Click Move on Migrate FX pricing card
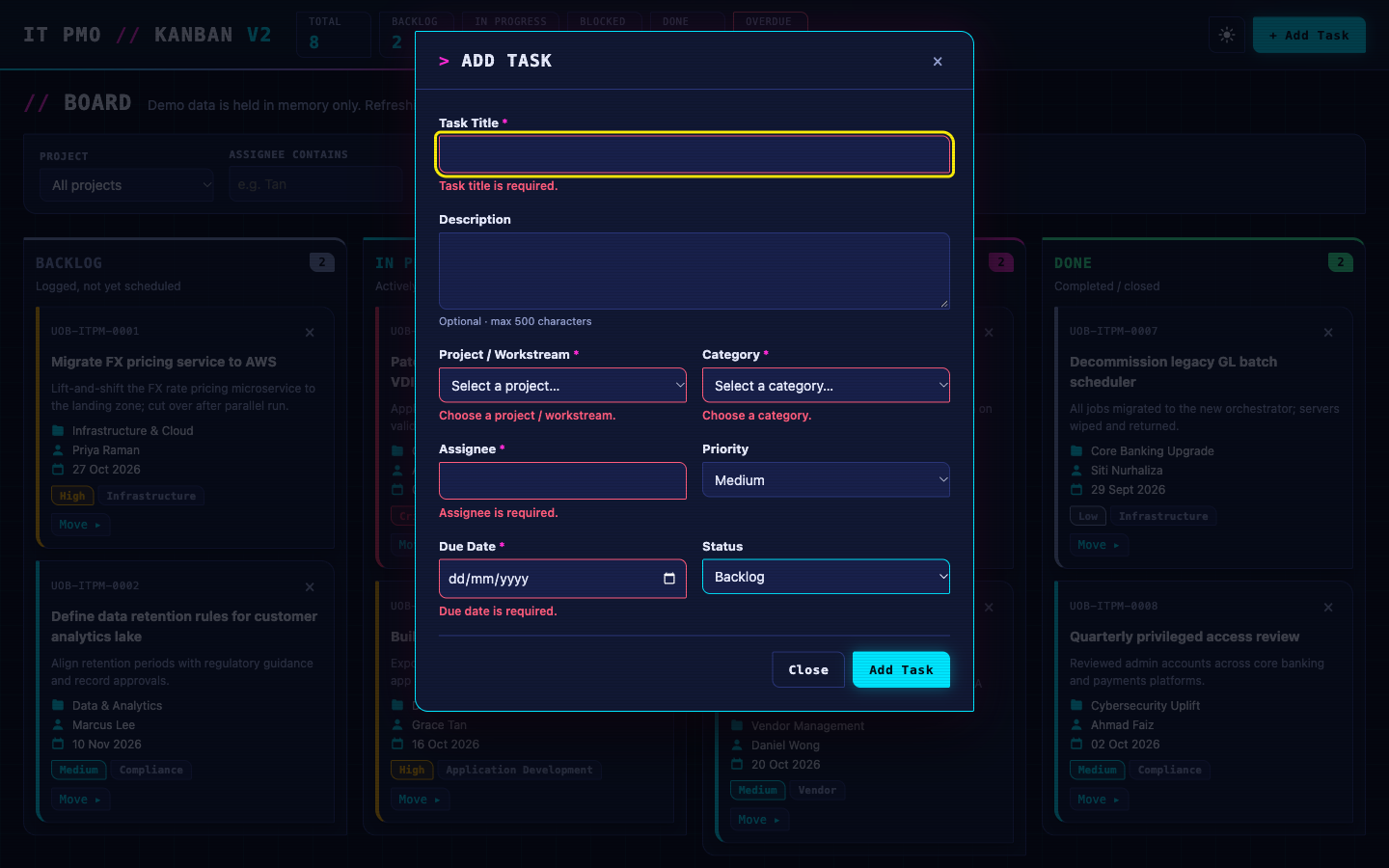1389x868 pixels. (80, 525)
